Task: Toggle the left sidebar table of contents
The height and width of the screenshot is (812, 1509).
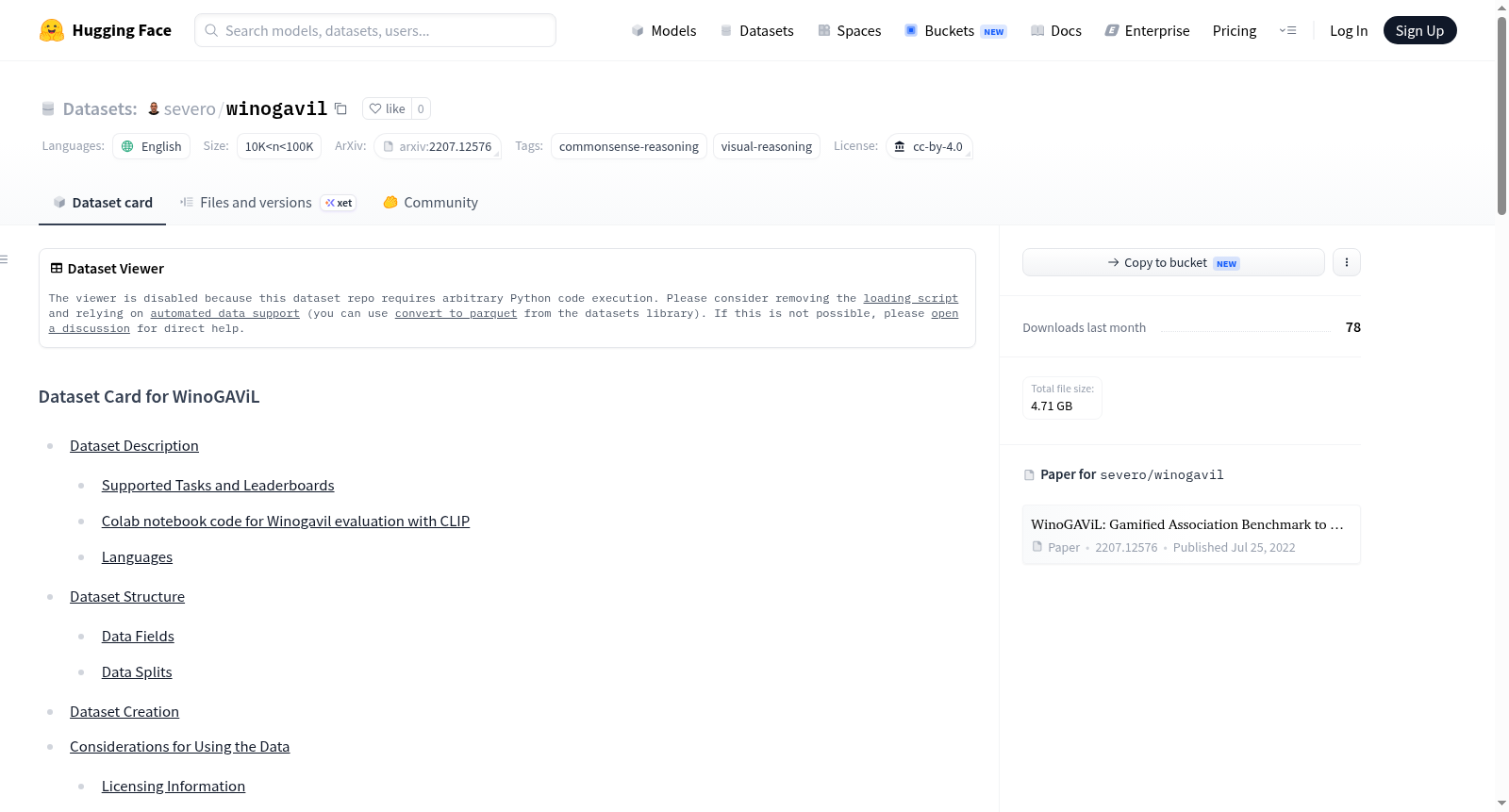Action: coord(5,259)
